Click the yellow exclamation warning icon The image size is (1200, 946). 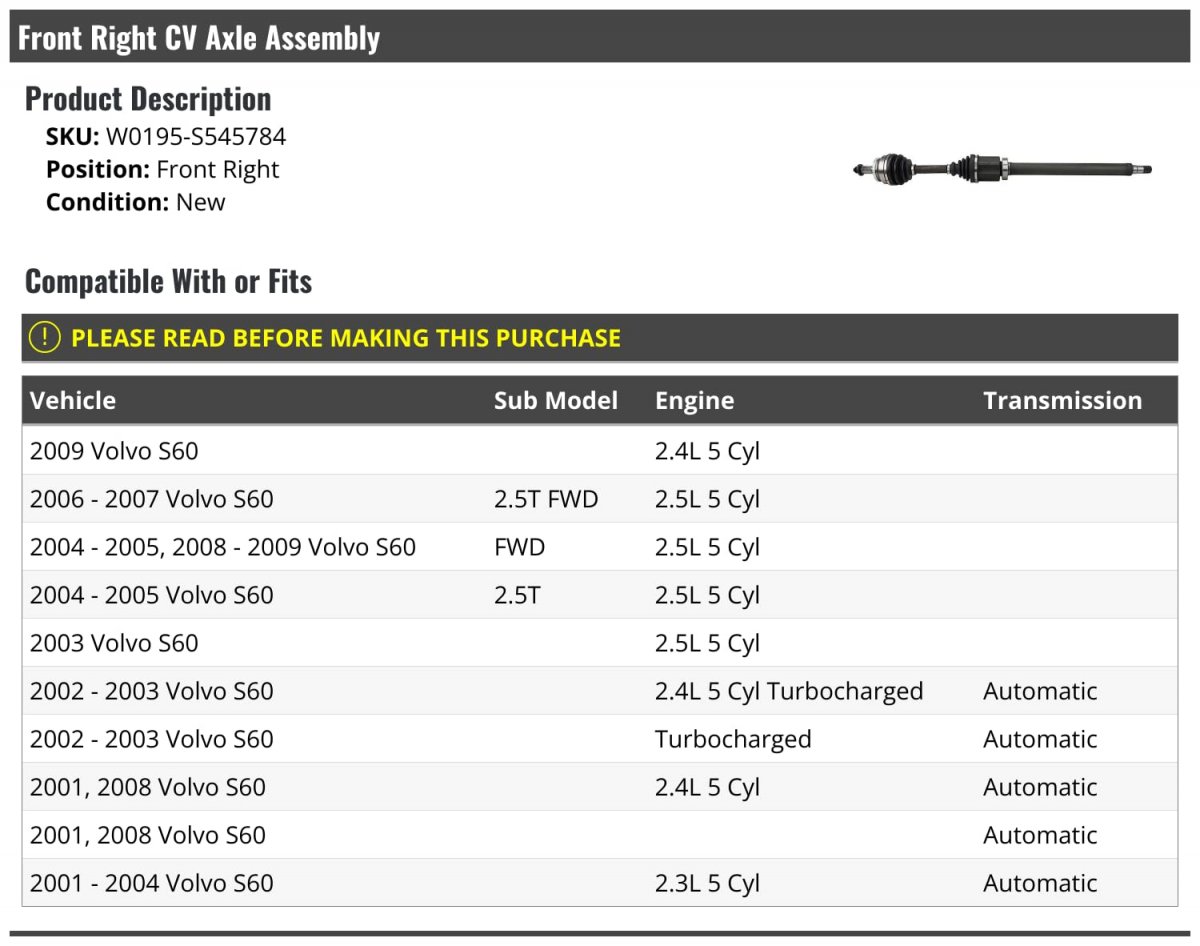(45, 338)
